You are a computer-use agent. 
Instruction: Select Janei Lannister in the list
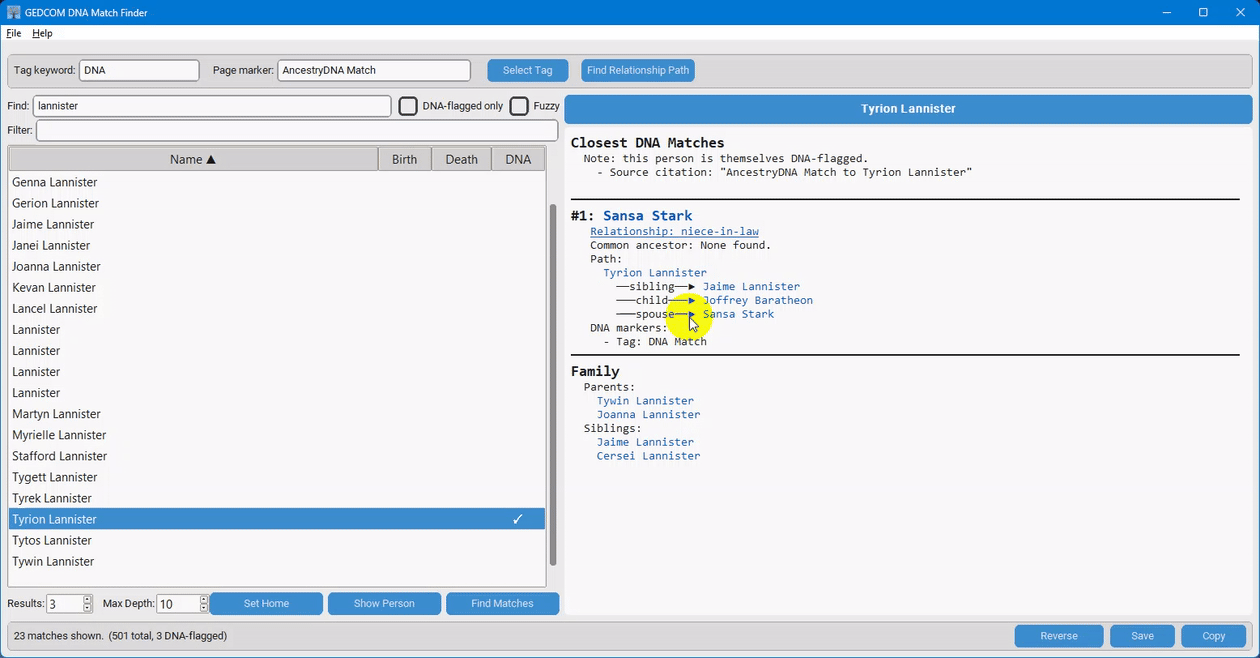(x=277, y=245)
